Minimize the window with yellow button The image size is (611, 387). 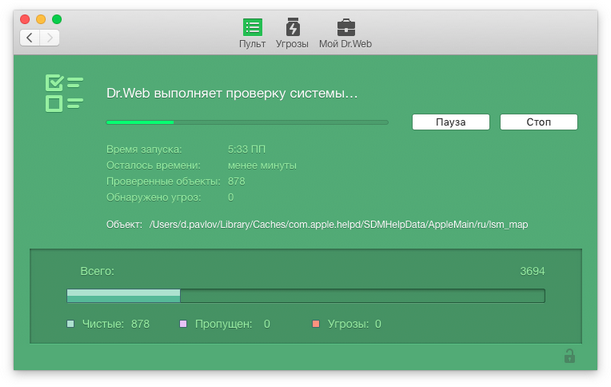point(41,19)
